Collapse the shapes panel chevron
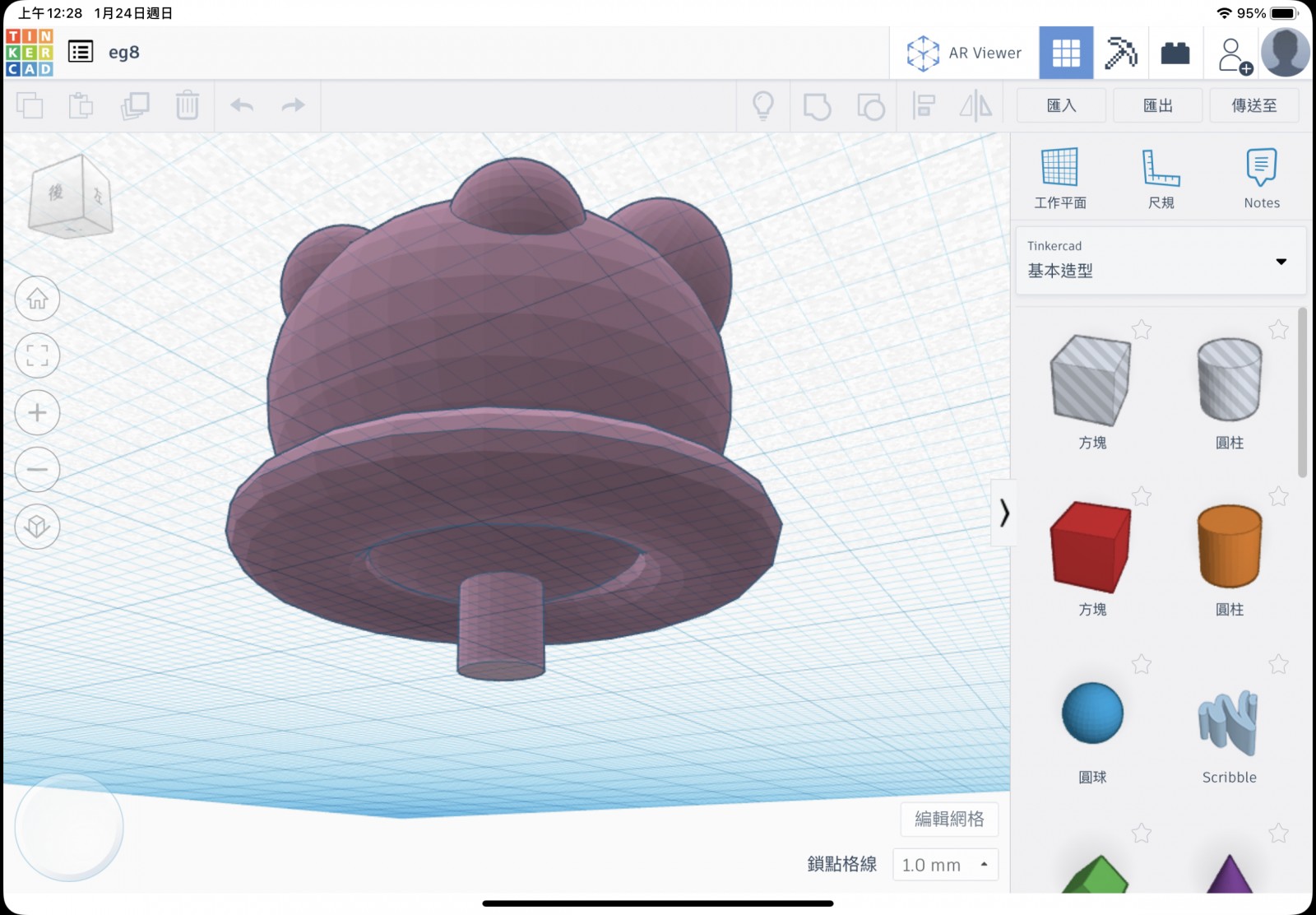1316x915 pixels. click(1003, 513)
